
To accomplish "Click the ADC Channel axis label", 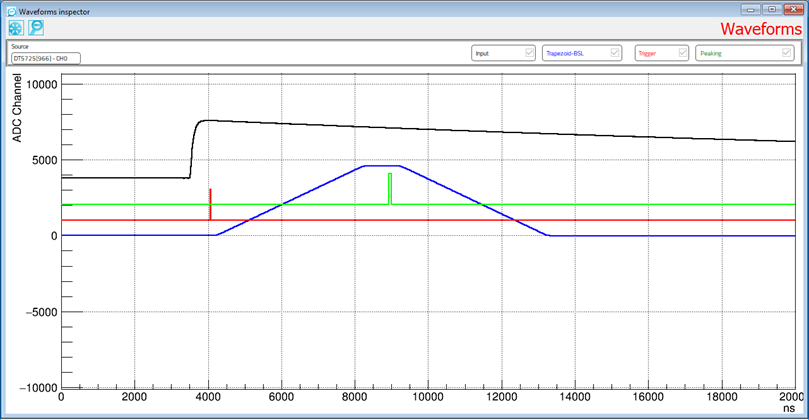I will [x=17, y=108].
